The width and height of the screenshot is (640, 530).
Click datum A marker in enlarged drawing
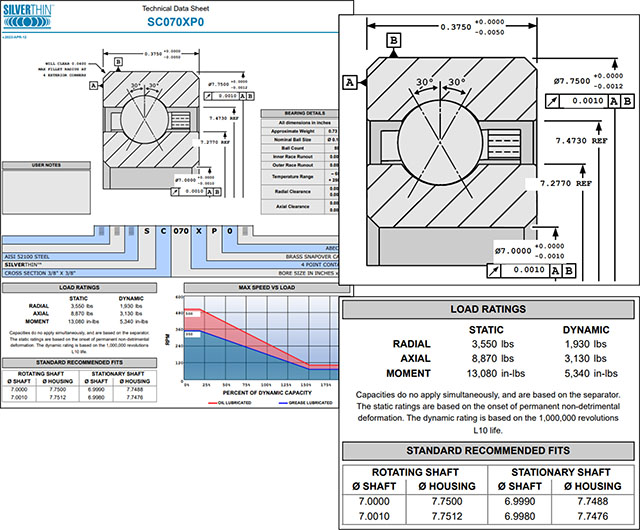351,82
